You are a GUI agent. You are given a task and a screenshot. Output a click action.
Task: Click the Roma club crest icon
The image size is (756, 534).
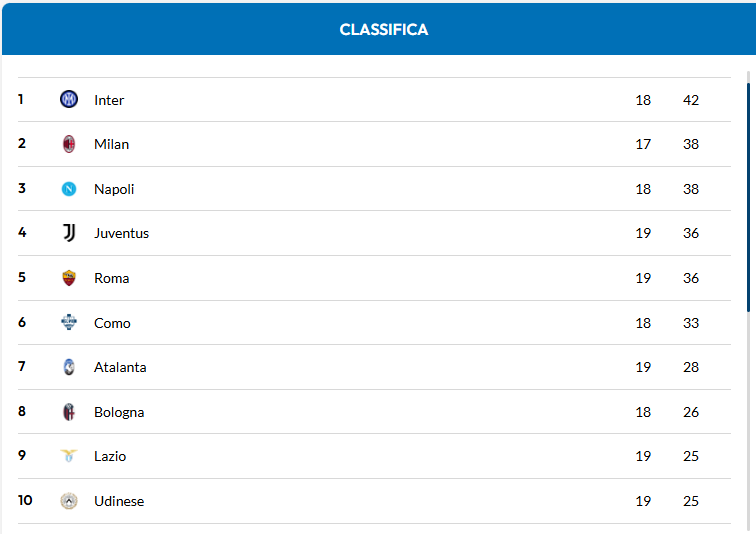pyautogui.click(x=69, y=278)
